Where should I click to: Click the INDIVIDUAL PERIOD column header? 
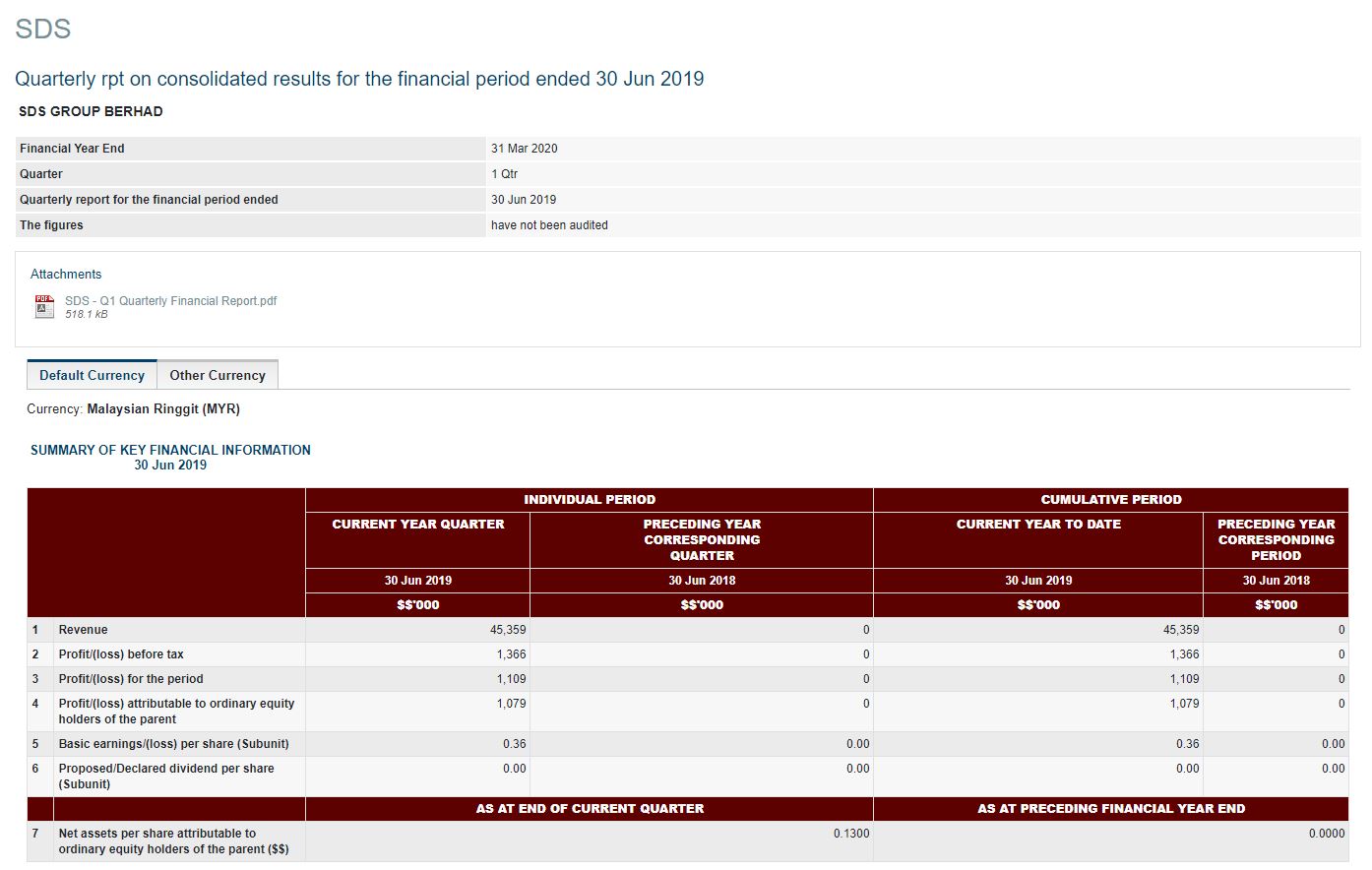coord(590,500)
